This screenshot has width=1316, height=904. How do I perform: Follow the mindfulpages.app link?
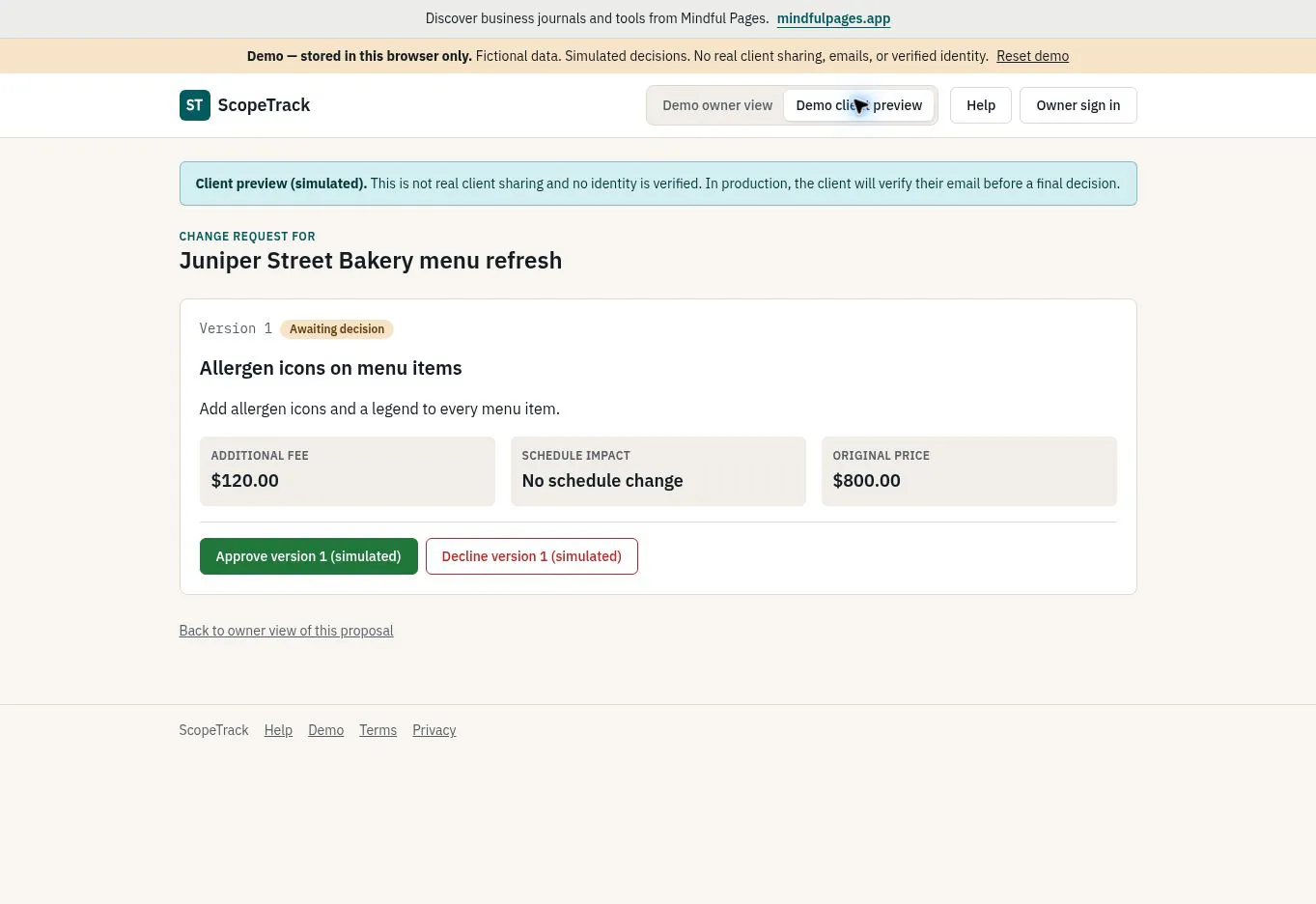pos(833,18)
